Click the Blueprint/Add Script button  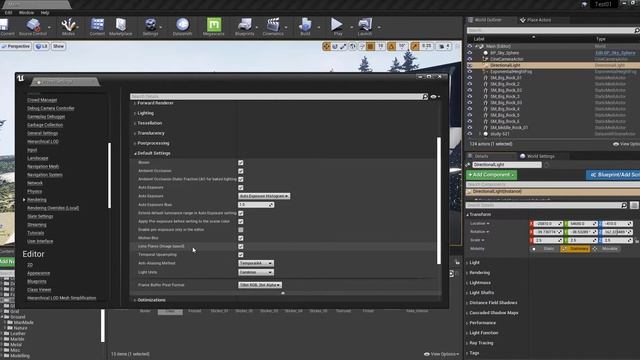[613, 175]
